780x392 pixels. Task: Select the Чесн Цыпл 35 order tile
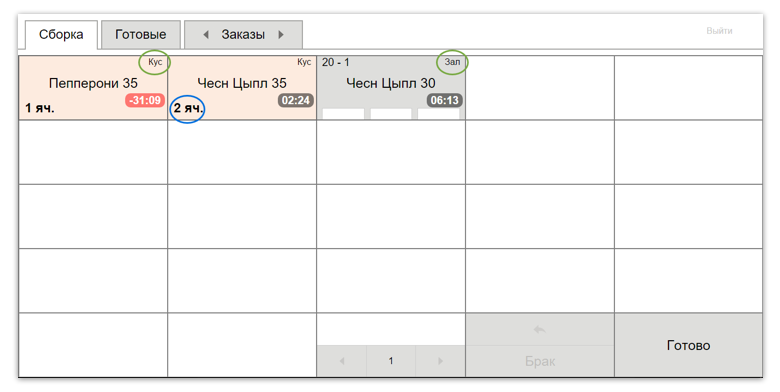(242, 88)
